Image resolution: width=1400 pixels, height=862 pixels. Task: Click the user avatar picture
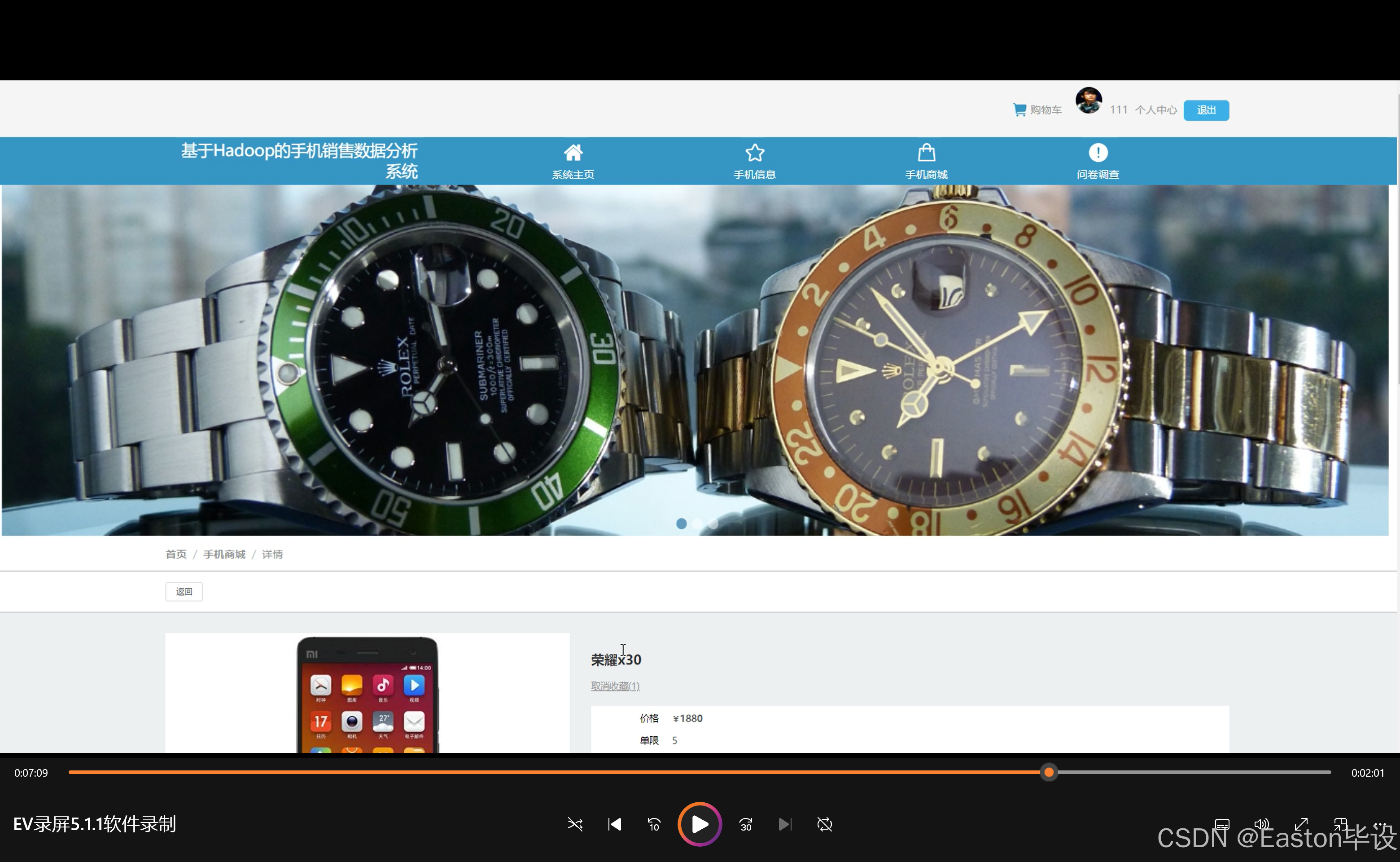(1088, 101)
